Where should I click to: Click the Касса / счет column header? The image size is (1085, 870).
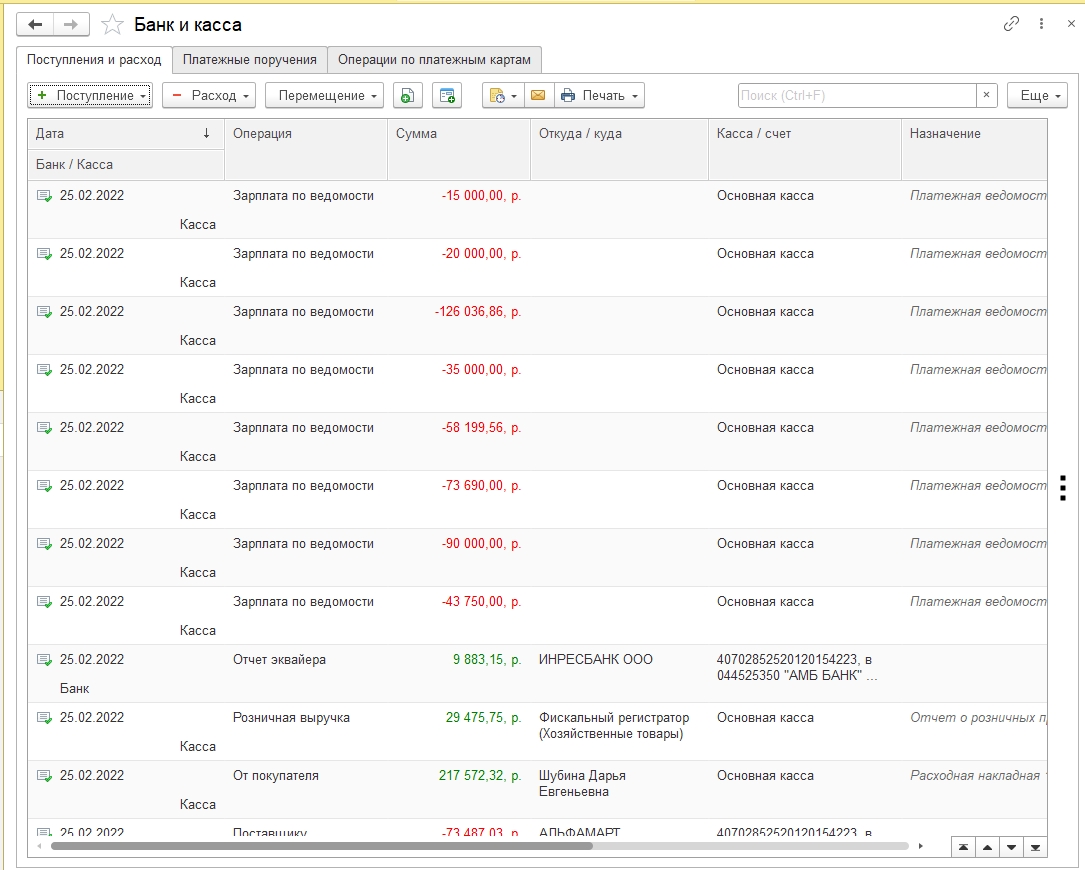tap(805, 149)
